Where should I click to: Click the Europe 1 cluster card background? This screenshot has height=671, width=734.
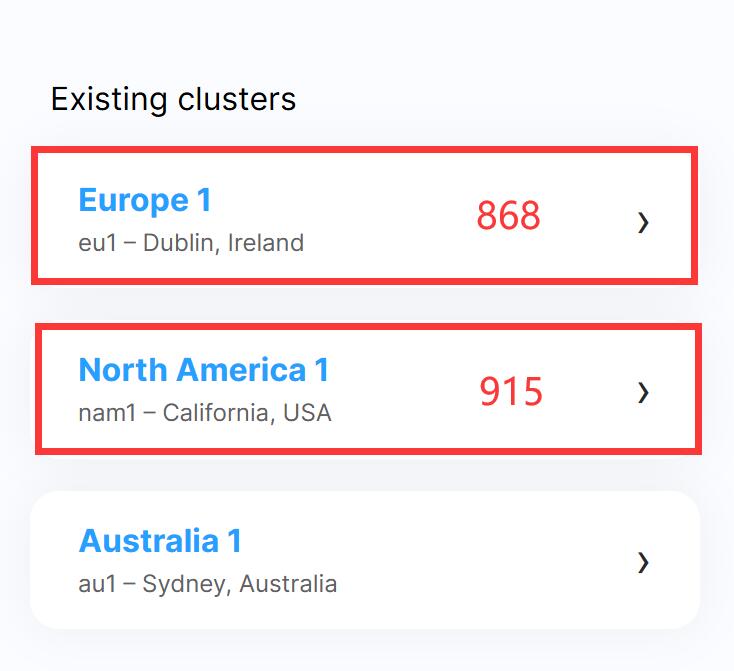(365, 215)
